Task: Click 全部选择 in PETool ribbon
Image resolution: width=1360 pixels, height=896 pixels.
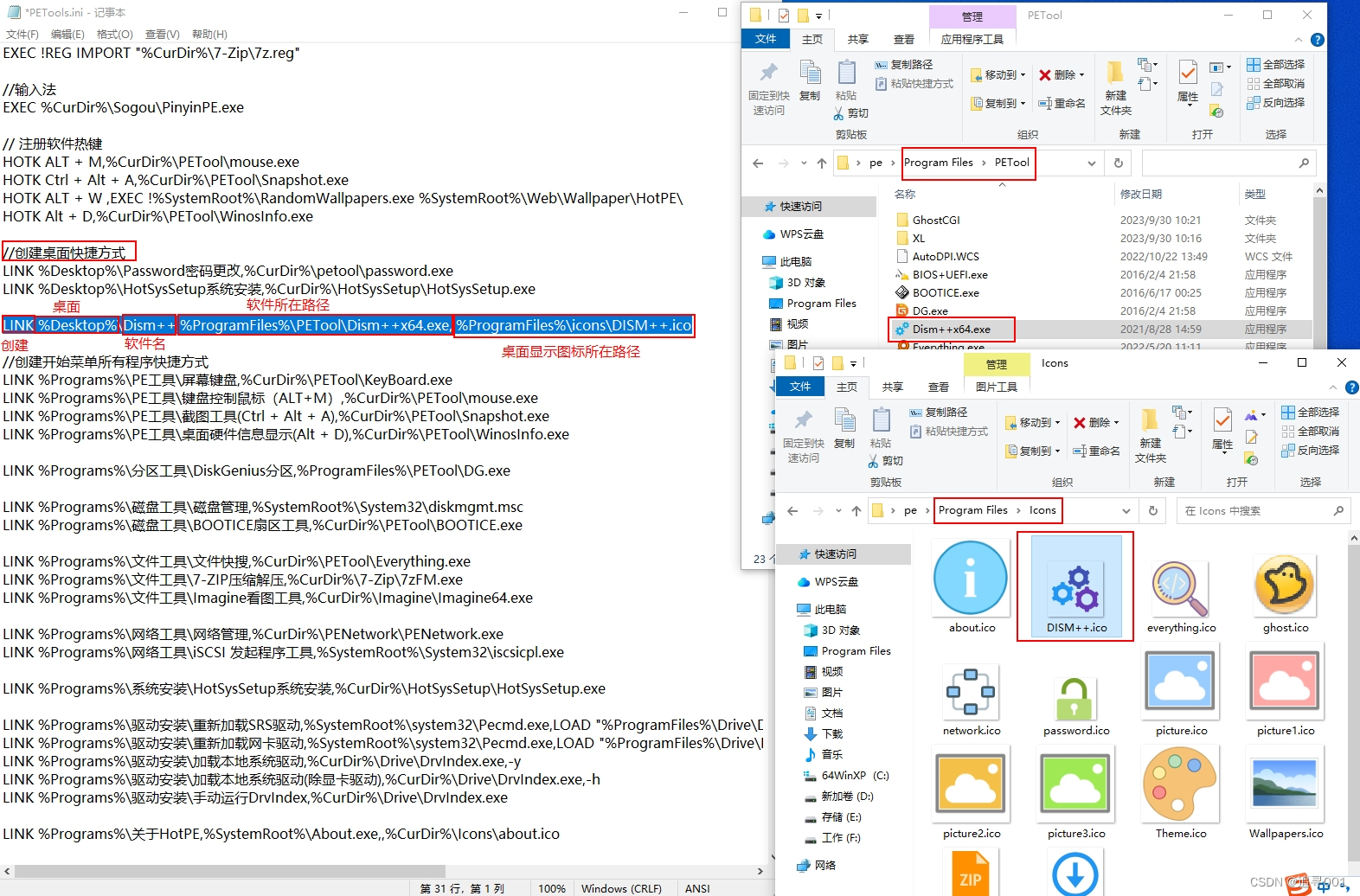Action: (x=1276, y=65)
